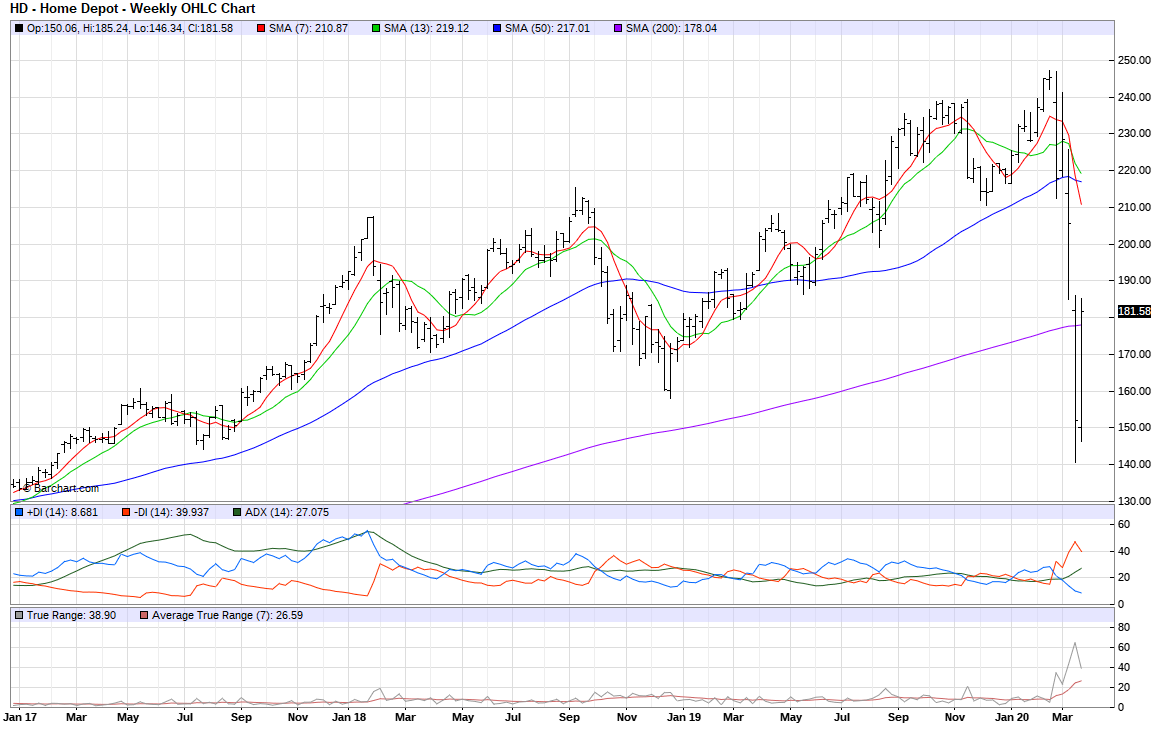Image resolution: width=1156 pixels, height=748 pixels.
Task: Click the +DI (14): 8.681 label
Action: coord(62,512)
